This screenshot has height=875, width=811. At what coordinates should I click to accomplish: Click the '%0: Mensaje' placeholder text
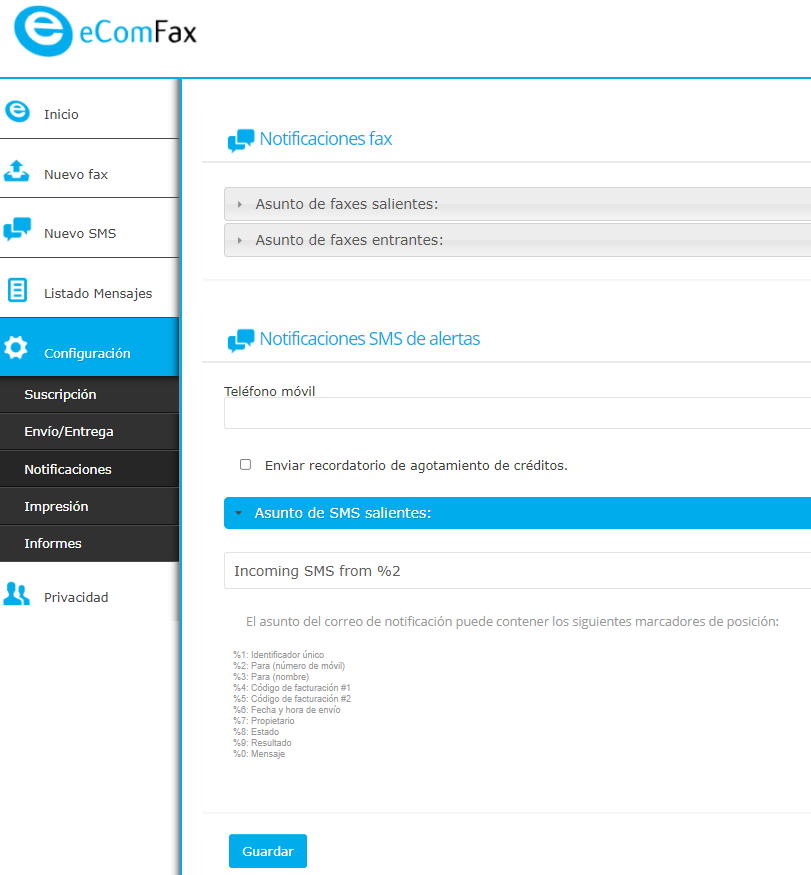click(259, 754)
